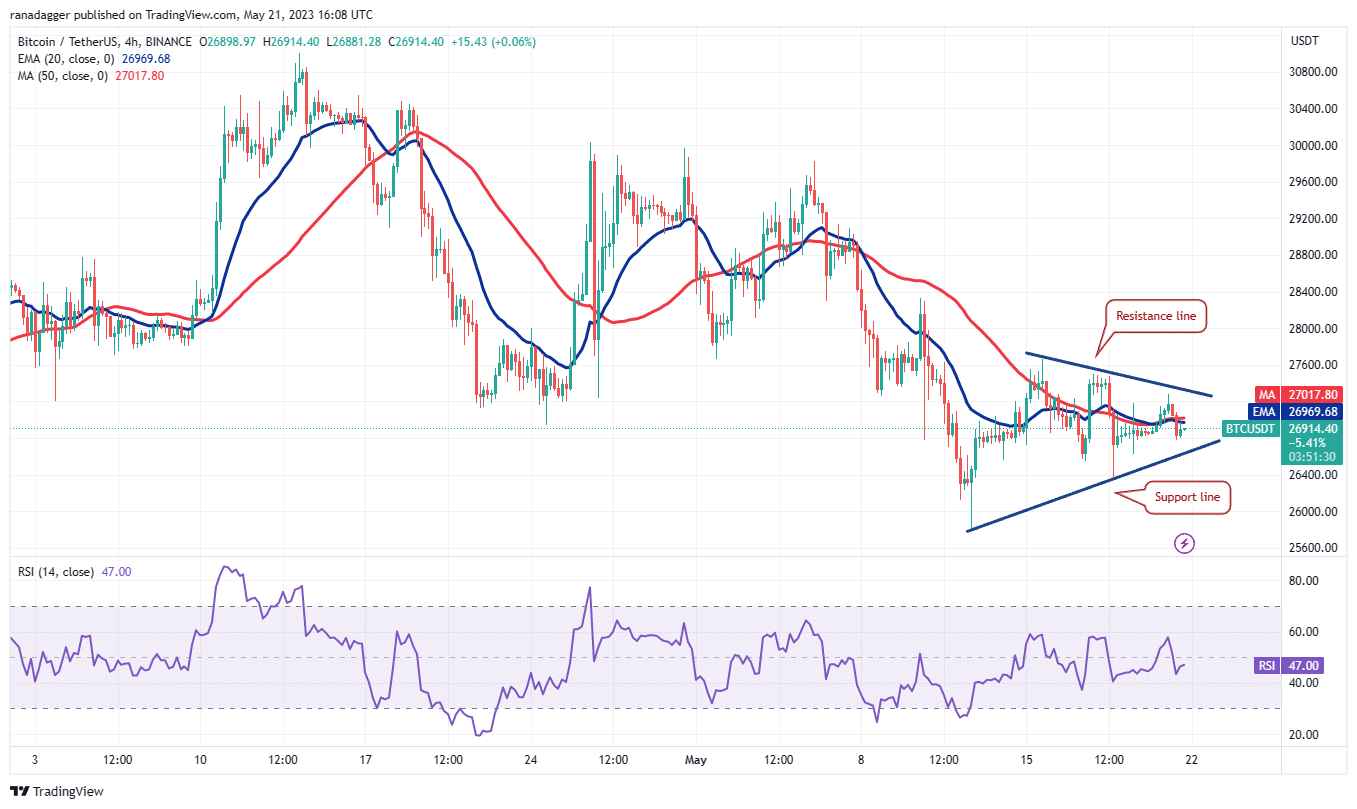Click the May label on time axis
Image resolution: width=1357 pixels, height=809 pixels.
[x=696, y=760]
